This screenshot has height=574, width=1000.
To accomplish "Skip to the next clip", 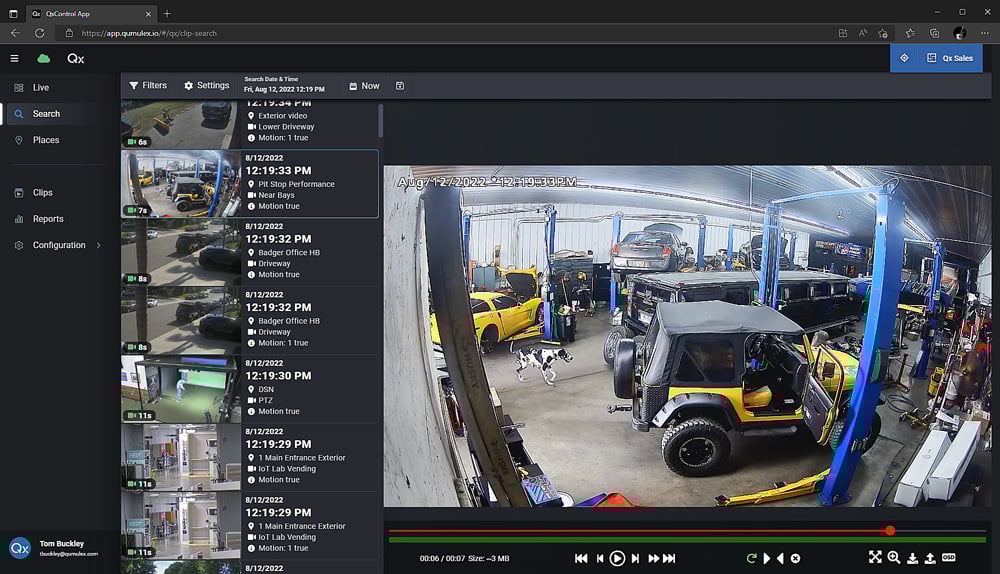I will 669,558.
